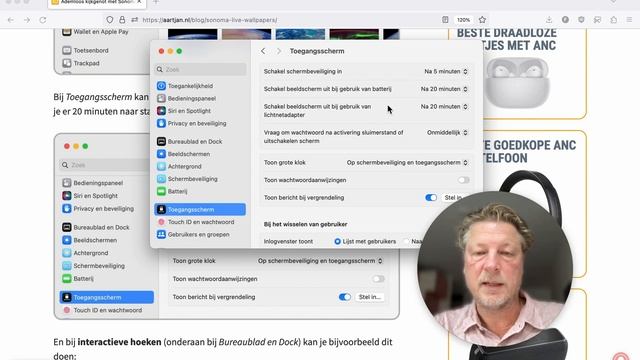Open Schakel schermbeveiliging in dropdown Na 5 minuten

[x=446, y=71]
